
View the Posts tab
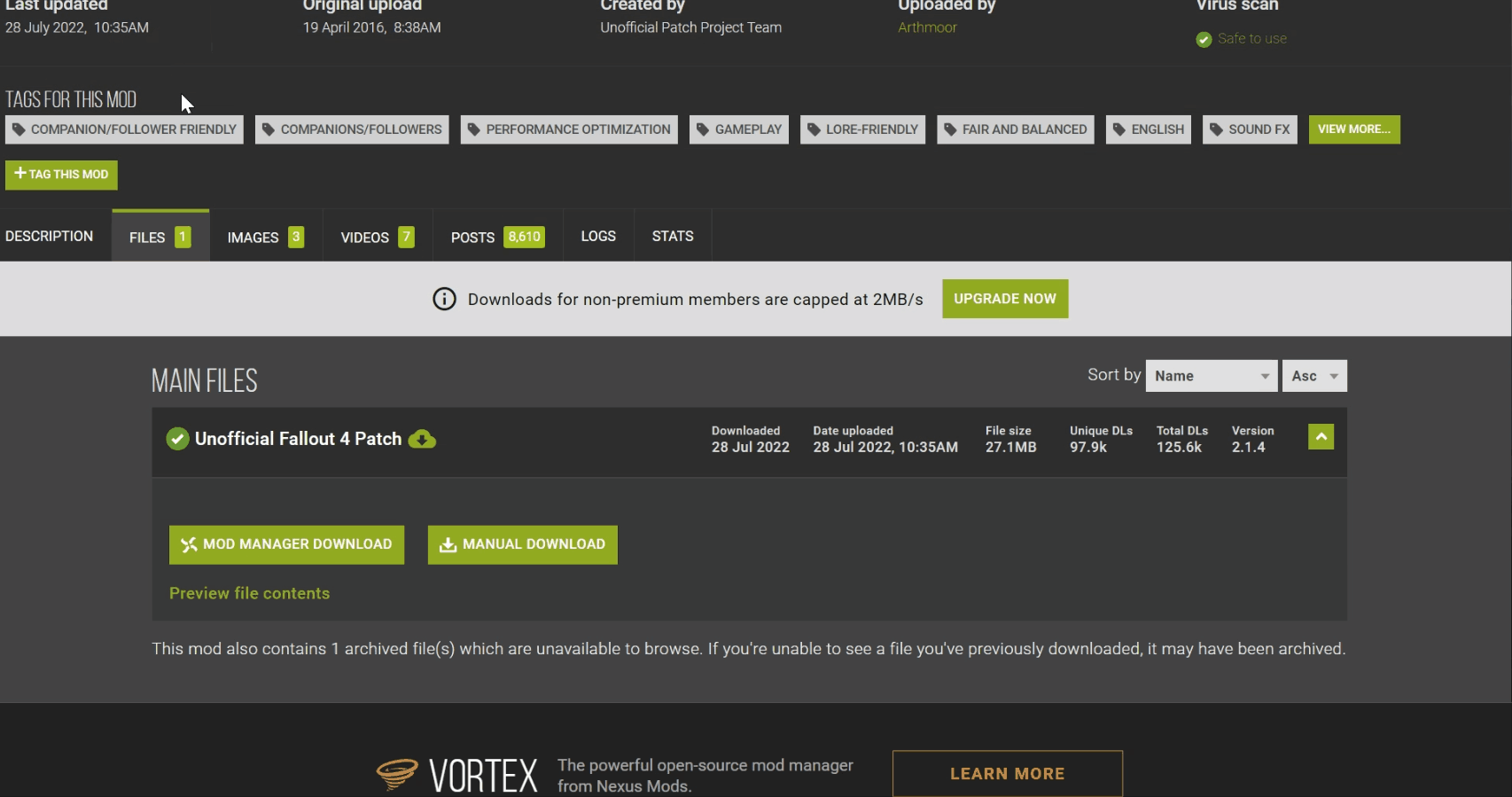(498, 237)
